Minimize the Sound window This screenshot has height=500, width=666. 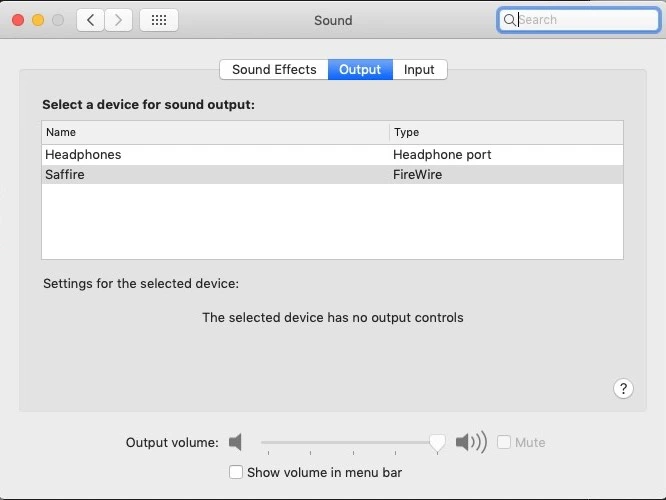38,20
